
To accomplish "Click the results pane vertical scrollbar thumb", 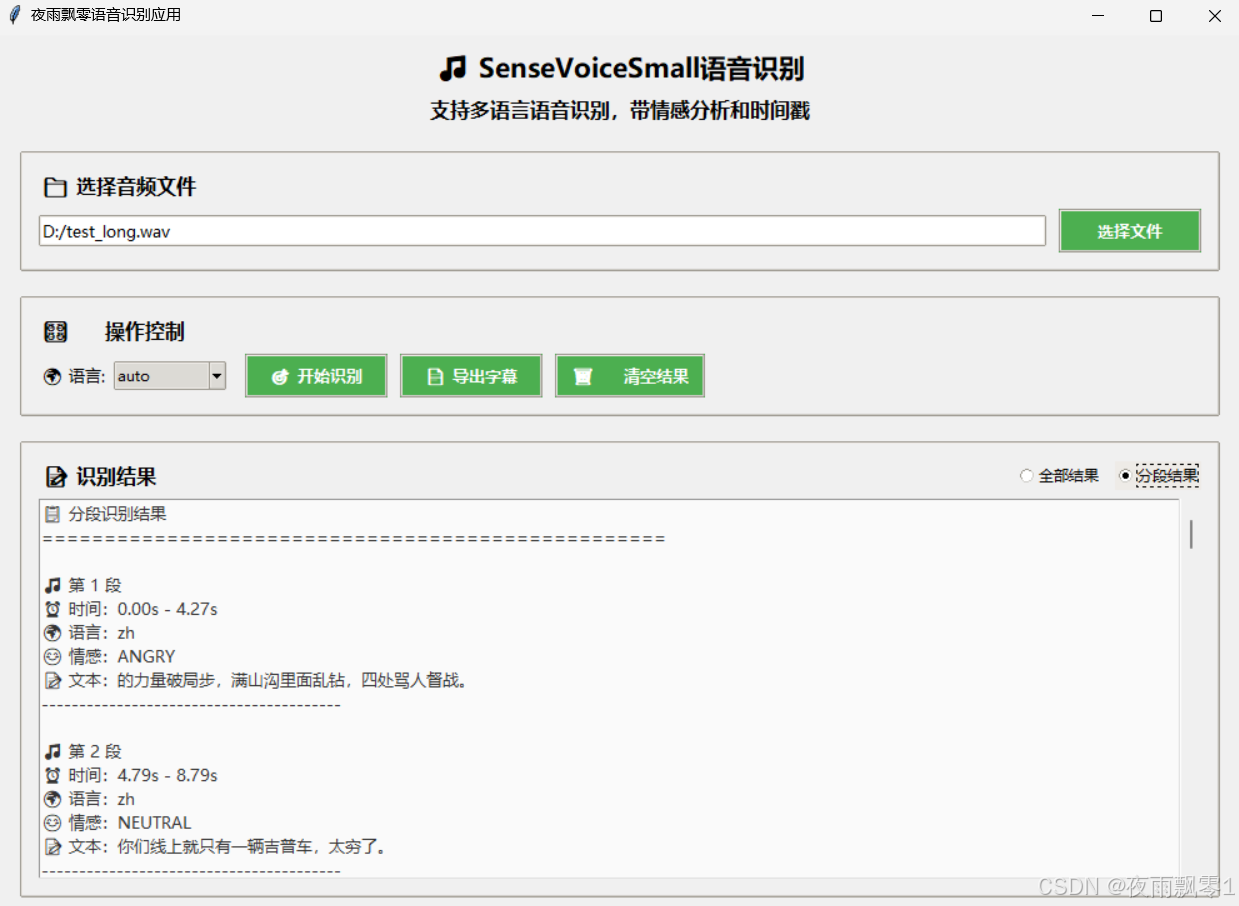I will 1190,534.
